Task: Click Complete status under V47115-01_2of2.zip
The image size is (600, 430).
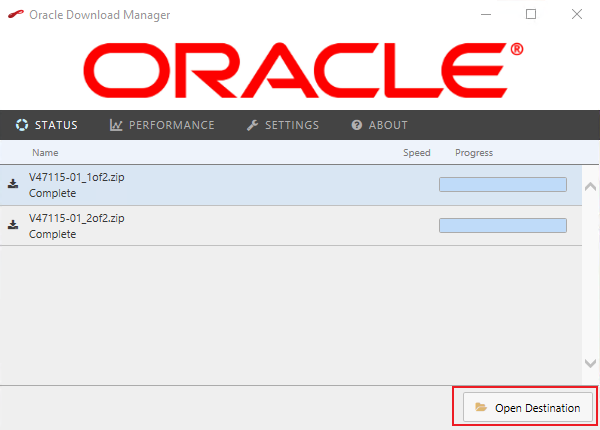Action: click(52, 234)
